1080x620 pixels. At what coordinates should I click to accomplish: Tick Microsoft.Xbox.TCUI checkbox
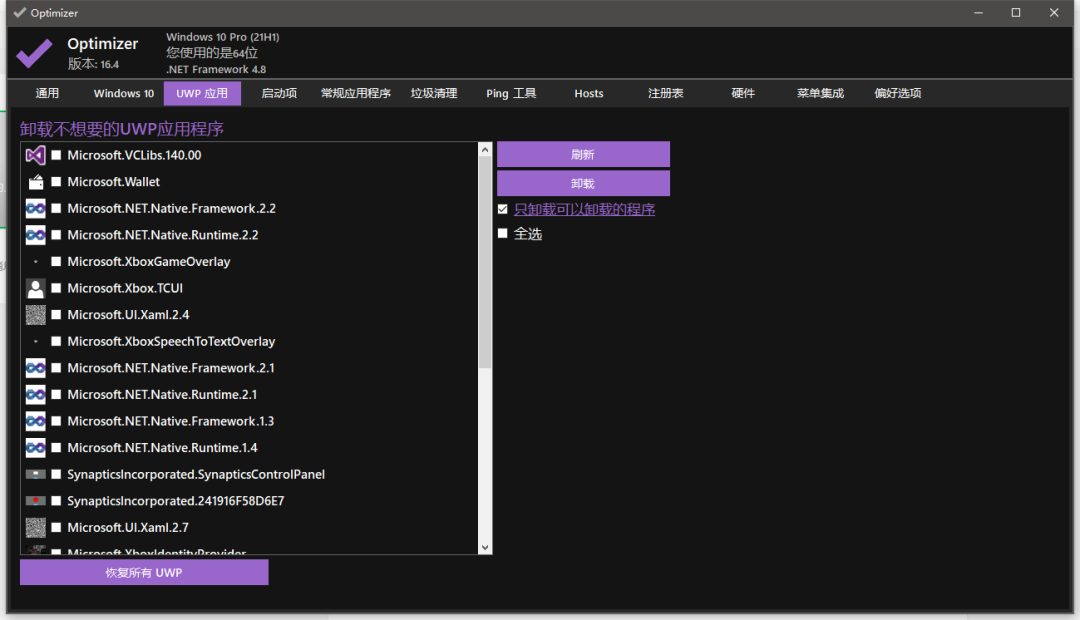[x=56, y=288]
